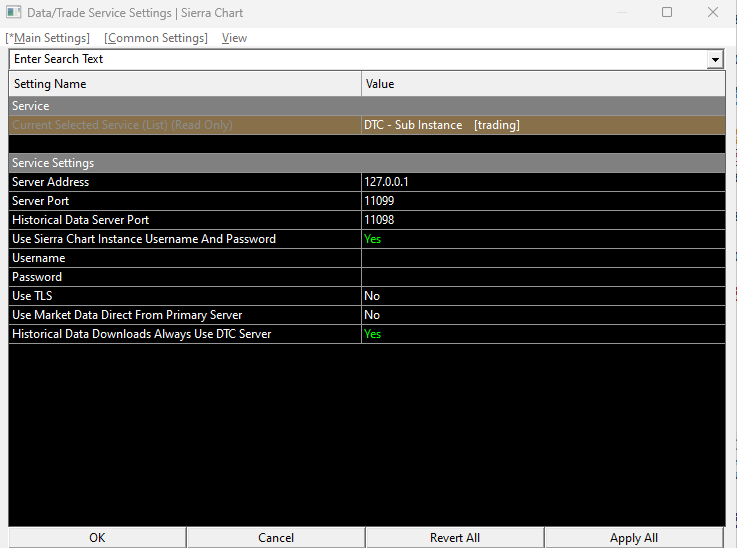This screenshot has width=737, height=548.
Task: Select the Service Settings section header
Action: tap(367, 163)
